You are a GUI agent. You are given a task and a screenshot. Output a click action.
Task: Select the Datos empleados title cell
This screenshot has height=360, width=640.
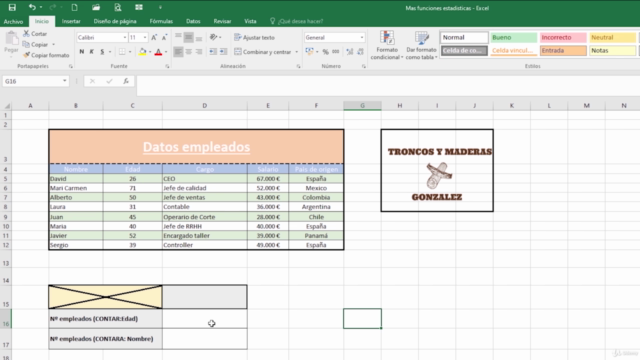point(196,147)
